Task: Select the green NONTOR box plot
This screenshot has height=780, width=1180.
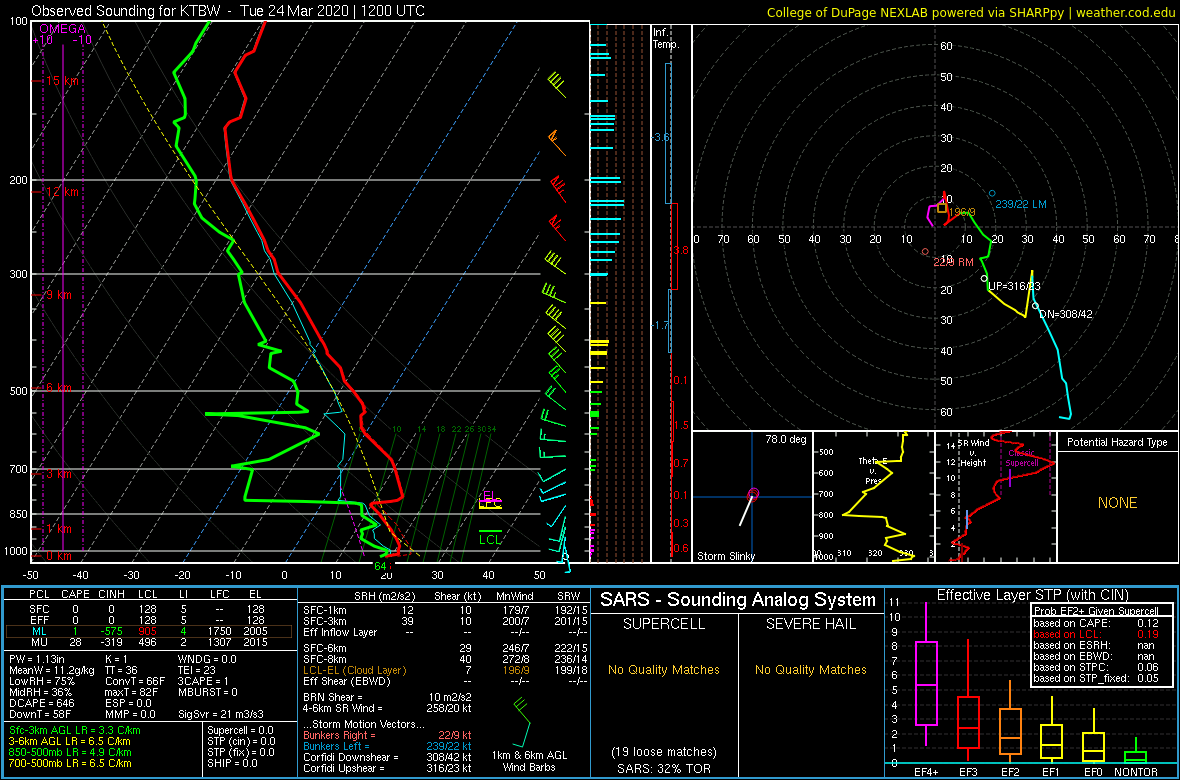Action: (1136, 748)
